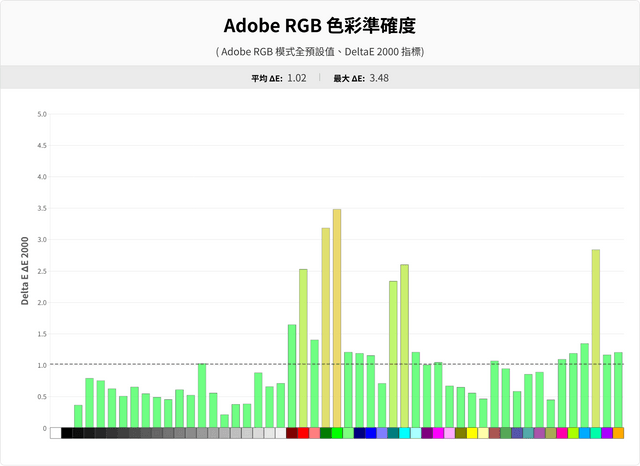640x466 pixels.
Task: Click the chart title Adobe RGB 色彩準確度
Action: [x=320, y=25]
